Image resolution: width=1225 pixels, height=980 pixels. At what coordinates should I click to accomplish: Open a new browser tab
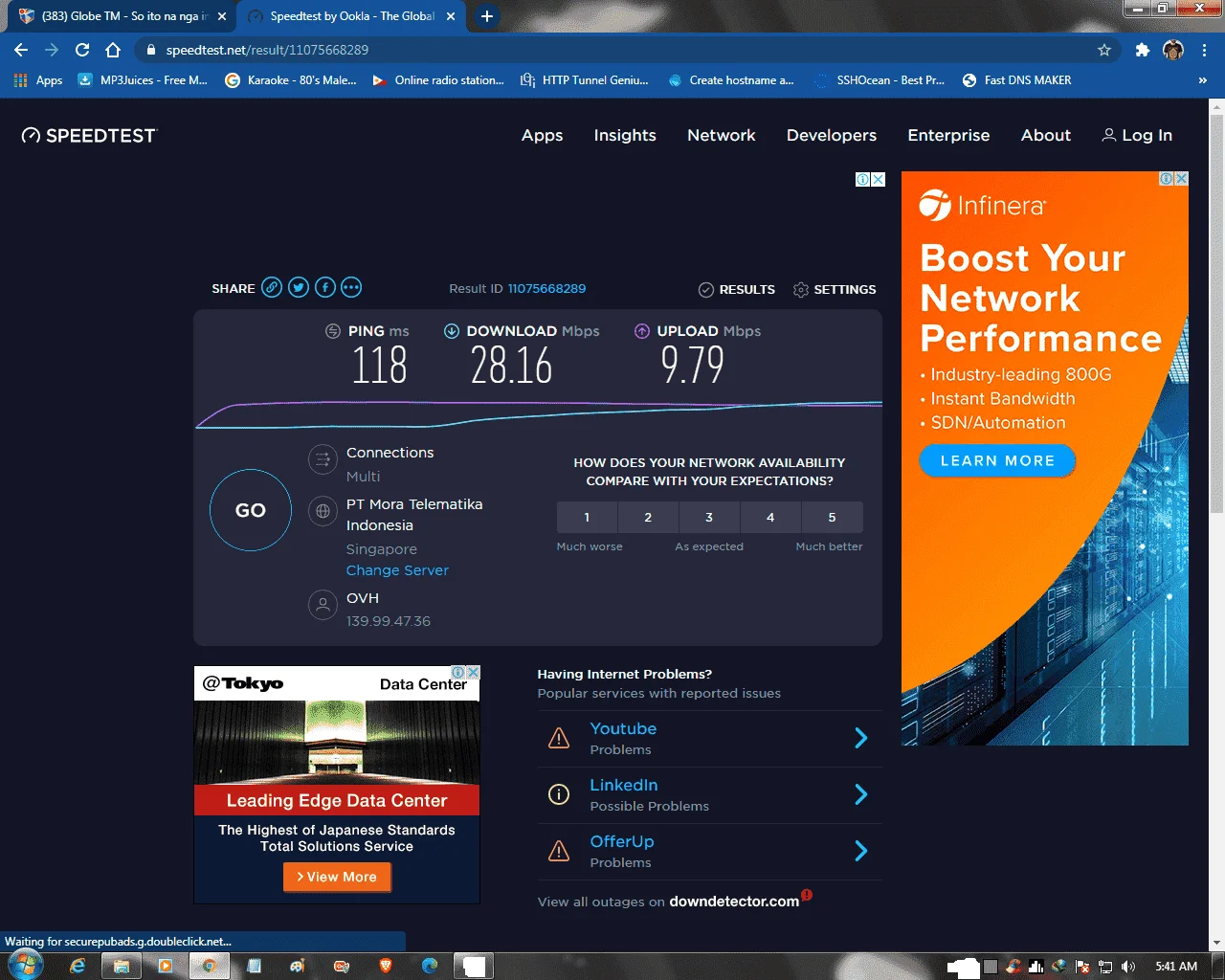point(487,16)
